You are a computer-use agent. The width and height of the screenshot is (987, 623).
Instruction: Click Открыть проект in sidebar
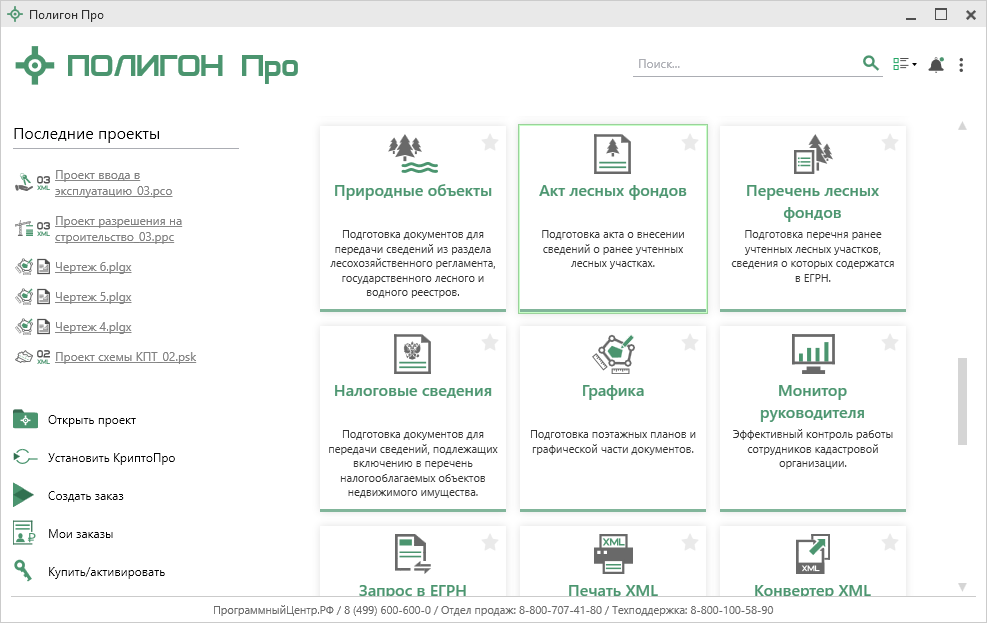(x=91, y=420)
